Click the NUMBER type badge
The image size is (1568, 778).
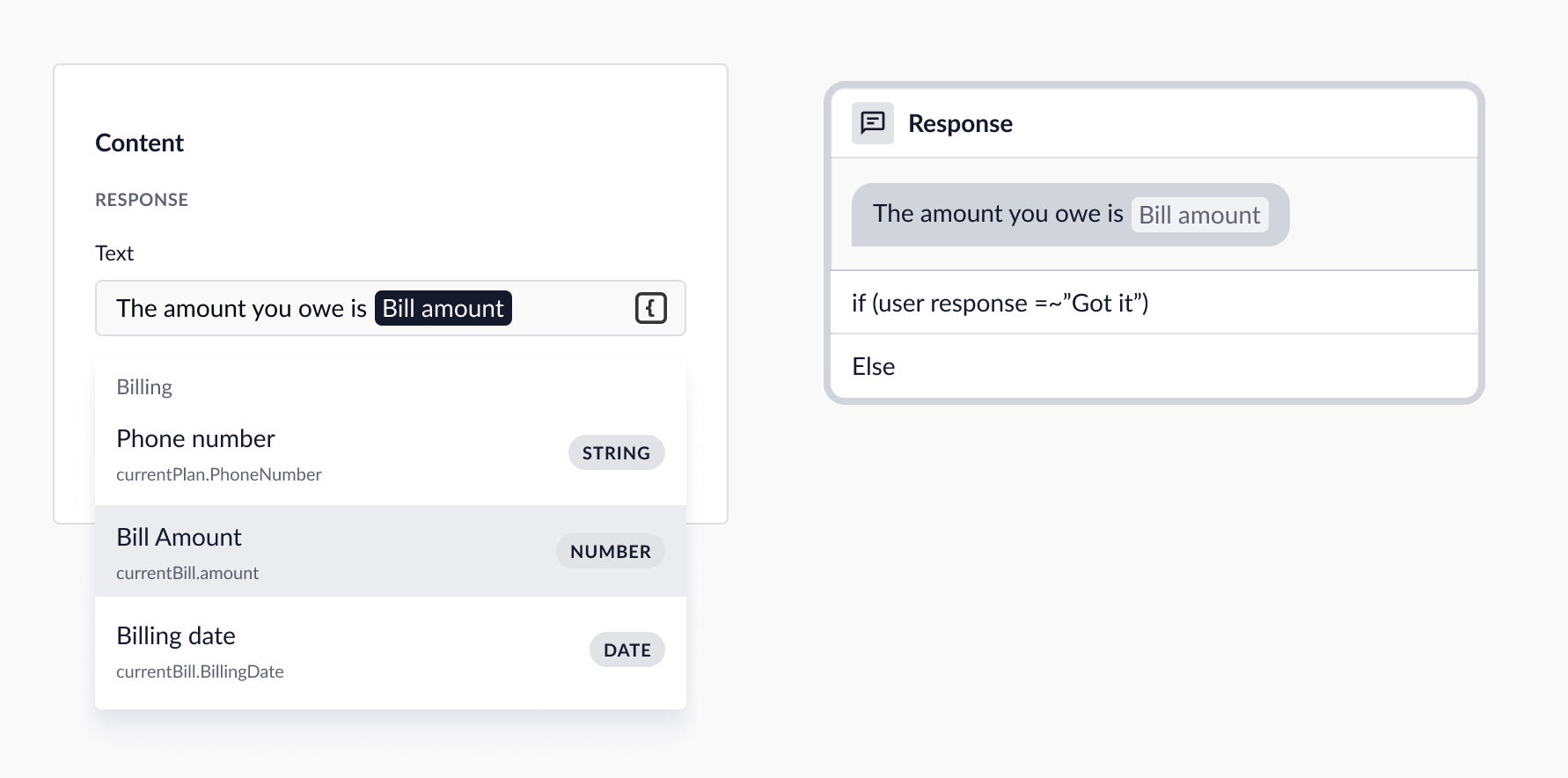pyautogui.click(x=610, y=551)
